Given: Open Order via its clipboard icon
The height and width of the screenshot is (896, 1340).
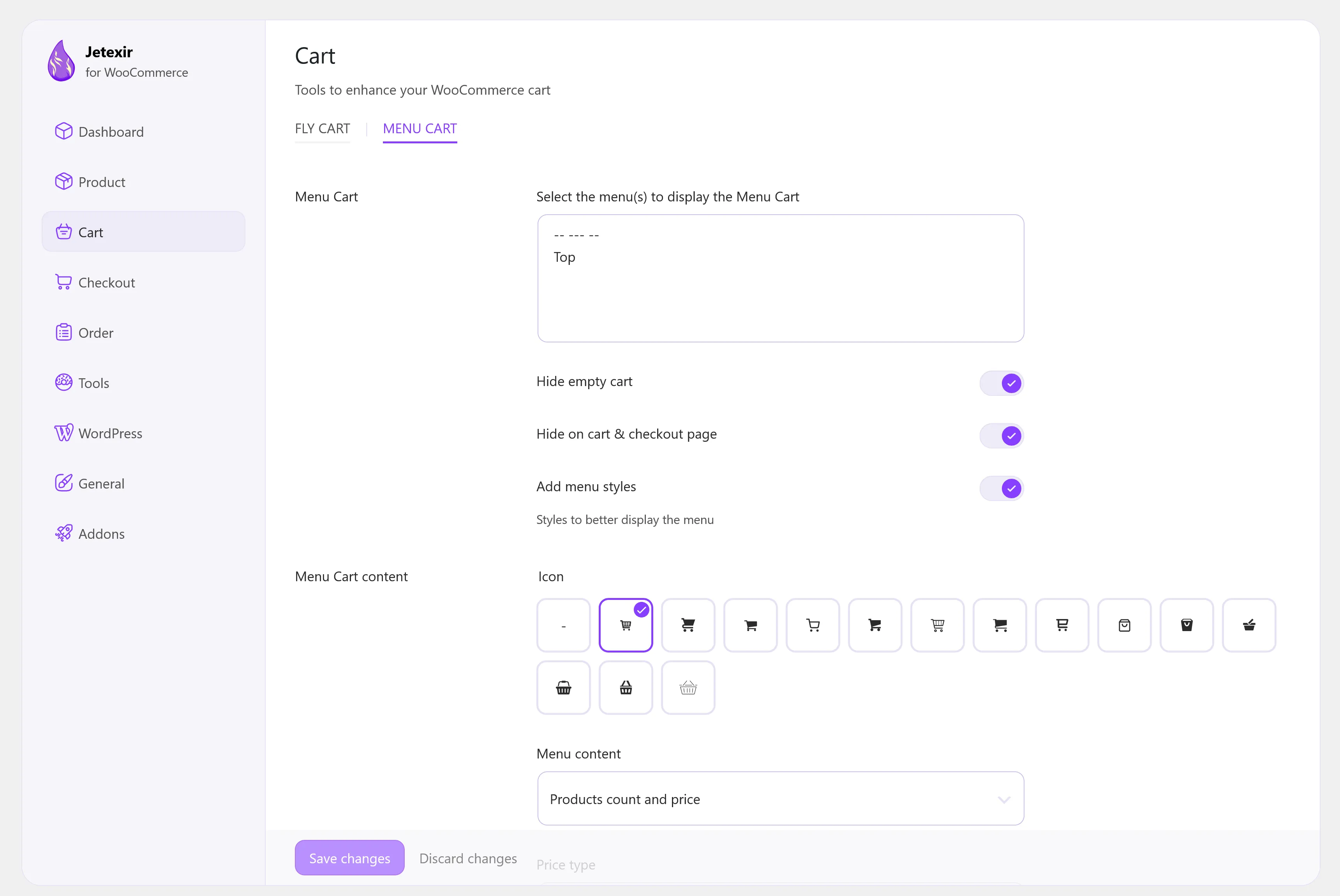Looking at the screenshot, I should click(63, 333).
